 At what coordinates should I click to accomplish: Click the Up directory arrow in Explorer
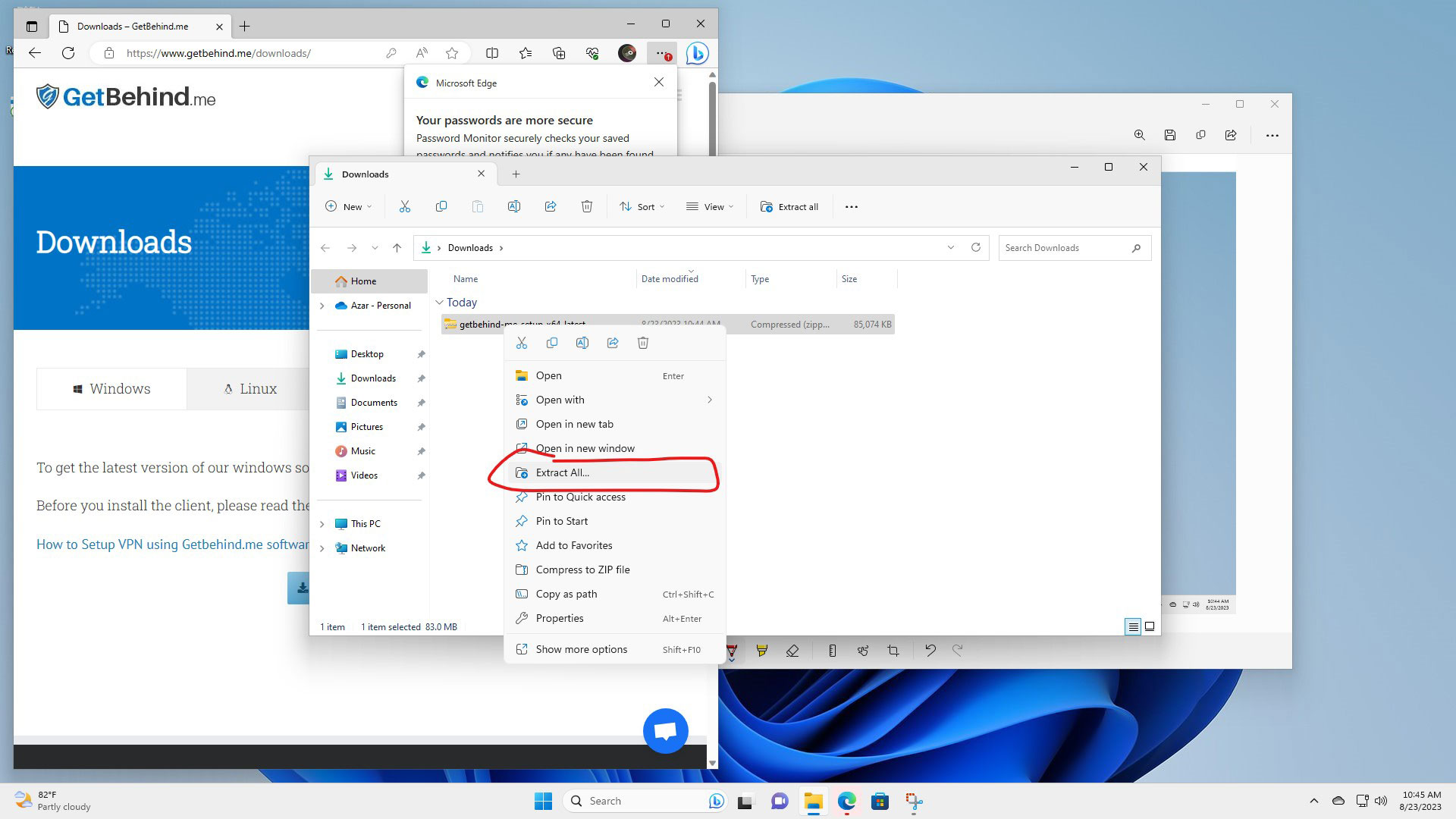[397, 248]
